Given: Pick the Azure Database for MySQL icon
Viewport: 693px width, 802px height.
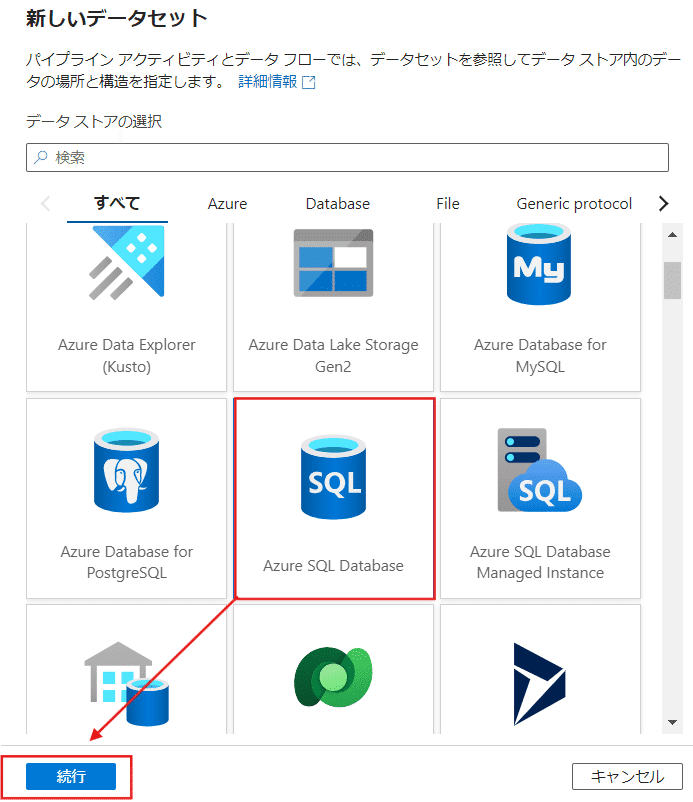Looking at the screenshot, I should 539,264.
